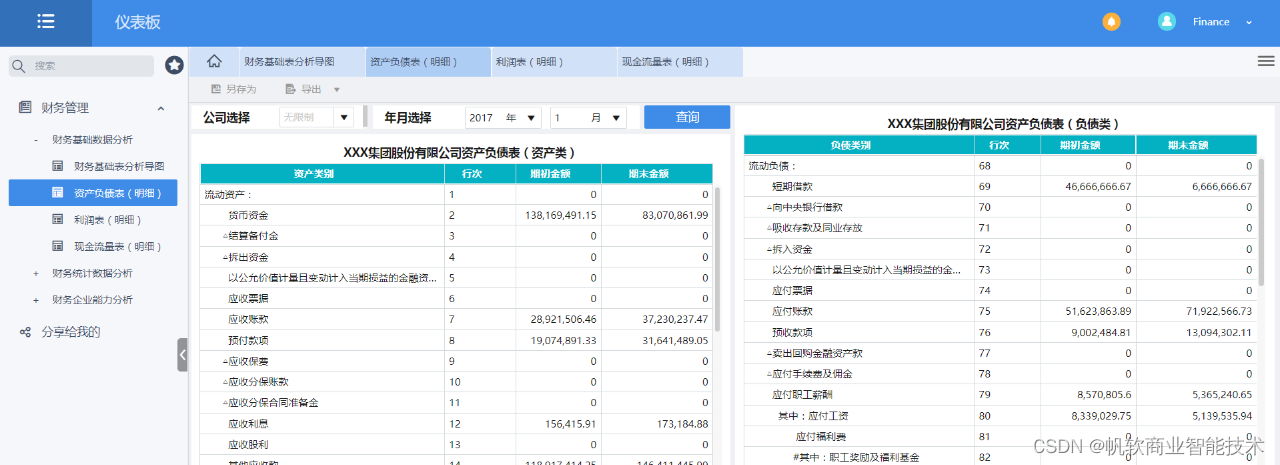The width and height of the screenshot is (1280, 465).
Task: Select the 短期借款 row label
Action: tap(792, 186)
